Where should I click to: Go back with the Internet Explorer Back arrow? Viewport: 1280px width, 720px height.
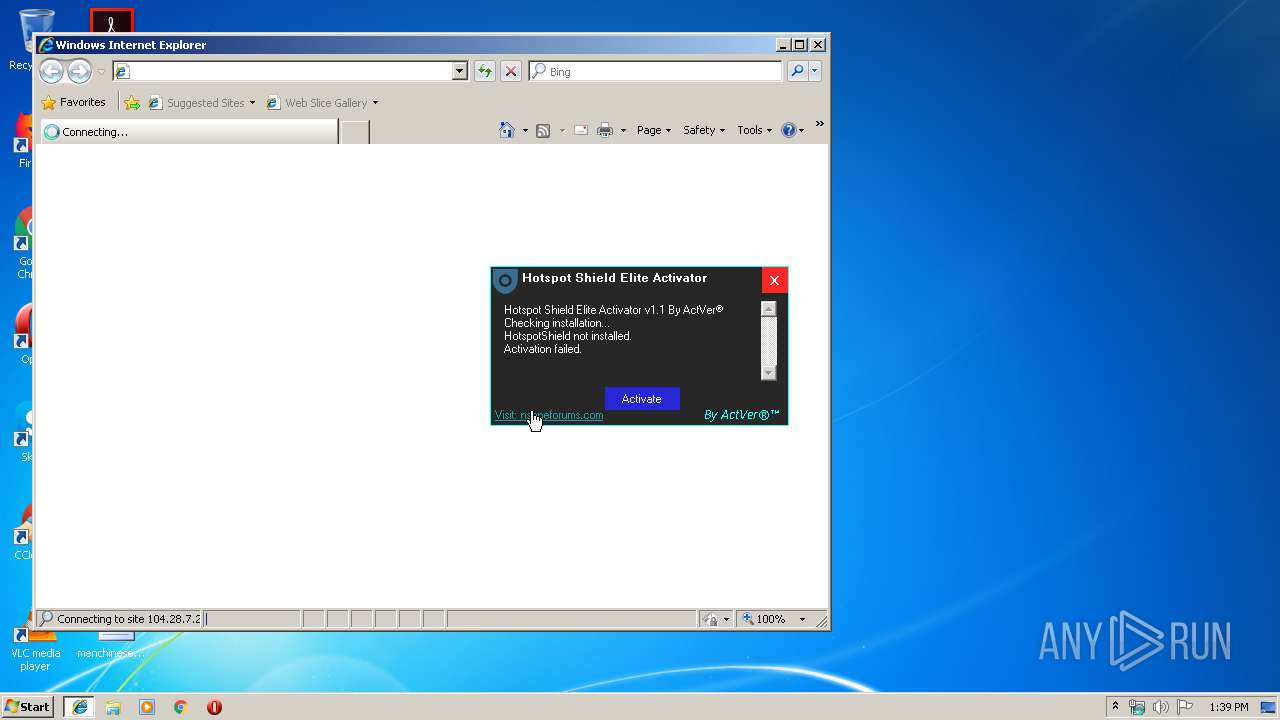[51, 71]
